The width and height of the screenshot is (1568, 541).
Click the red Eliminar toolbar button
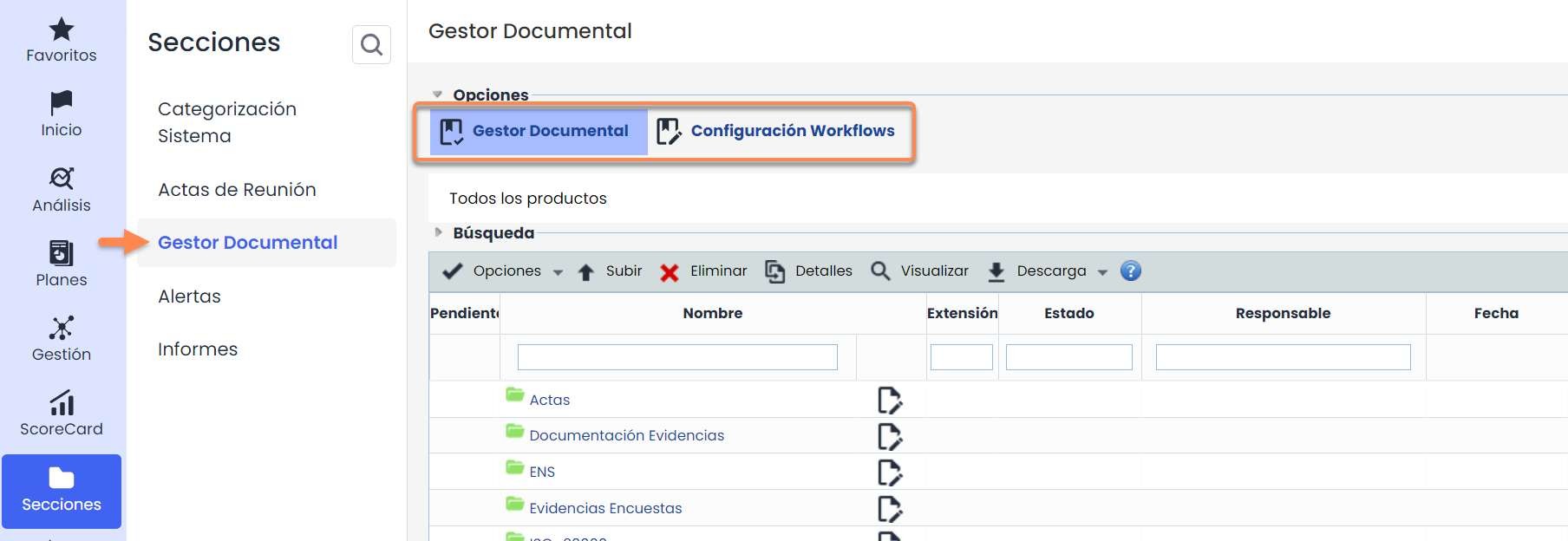(x=703, y=271)
